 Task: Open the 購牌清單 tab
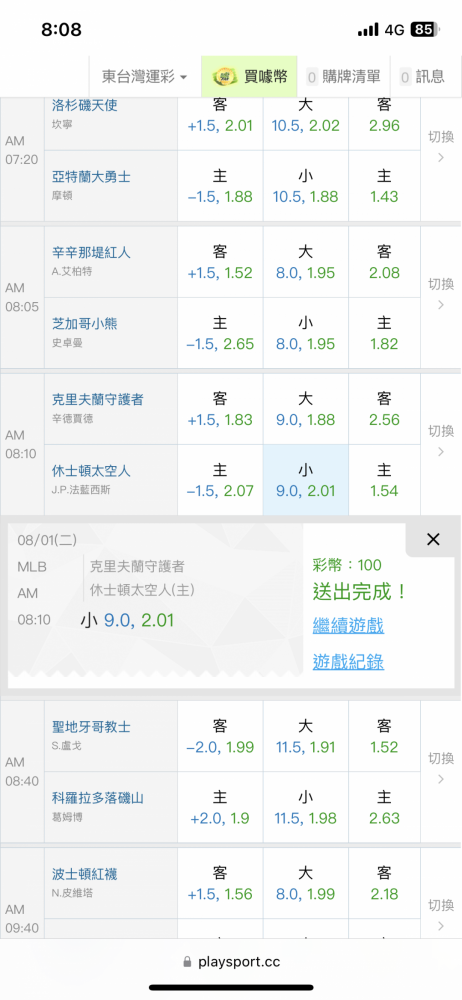click(x=344, y=77)
